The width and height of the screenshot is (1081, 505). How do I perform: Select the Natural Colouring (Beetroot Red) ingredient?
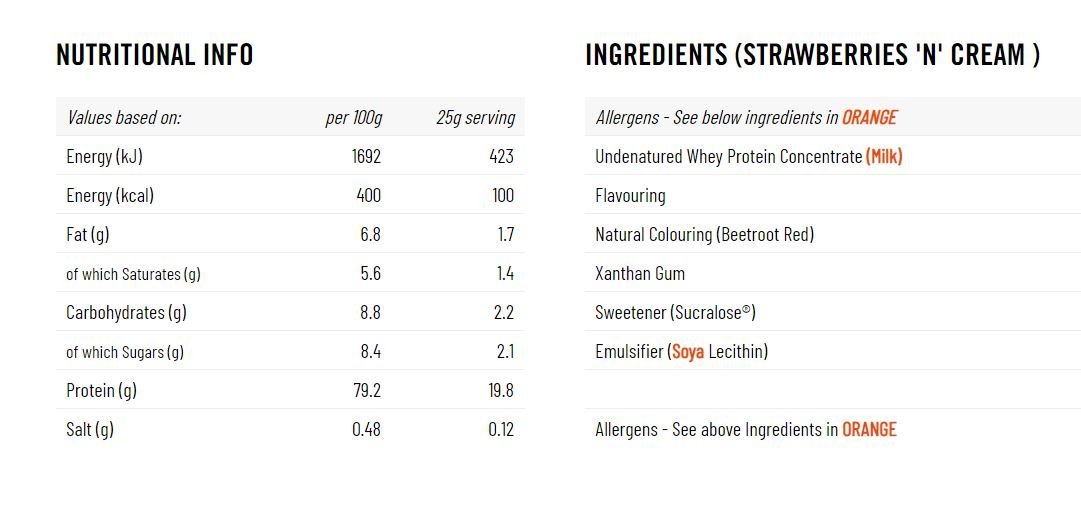[x=704, y=234]
